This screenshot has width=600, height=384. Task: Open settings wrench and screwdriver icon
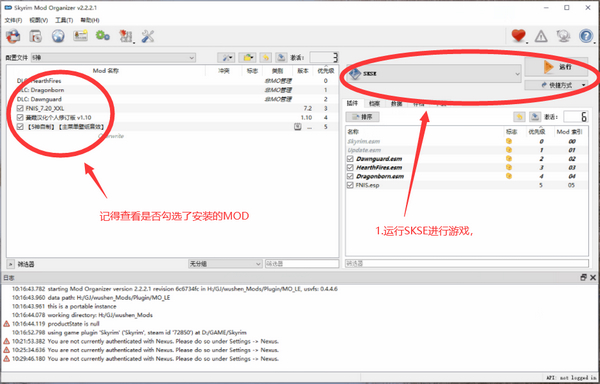[148, 36]
